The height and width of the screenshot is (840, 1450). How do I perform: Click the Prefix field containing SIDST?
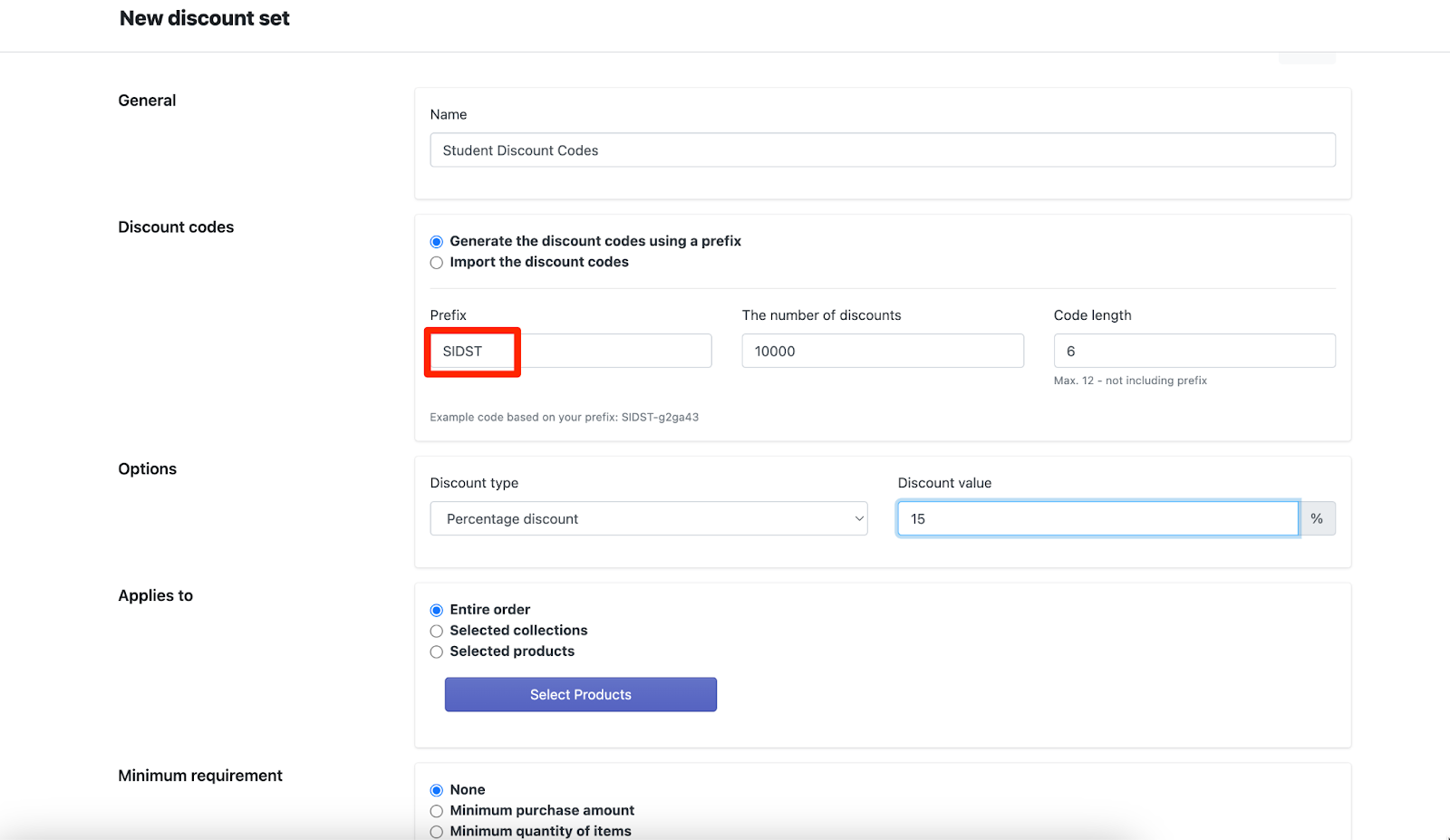click(x=570, y=352)
